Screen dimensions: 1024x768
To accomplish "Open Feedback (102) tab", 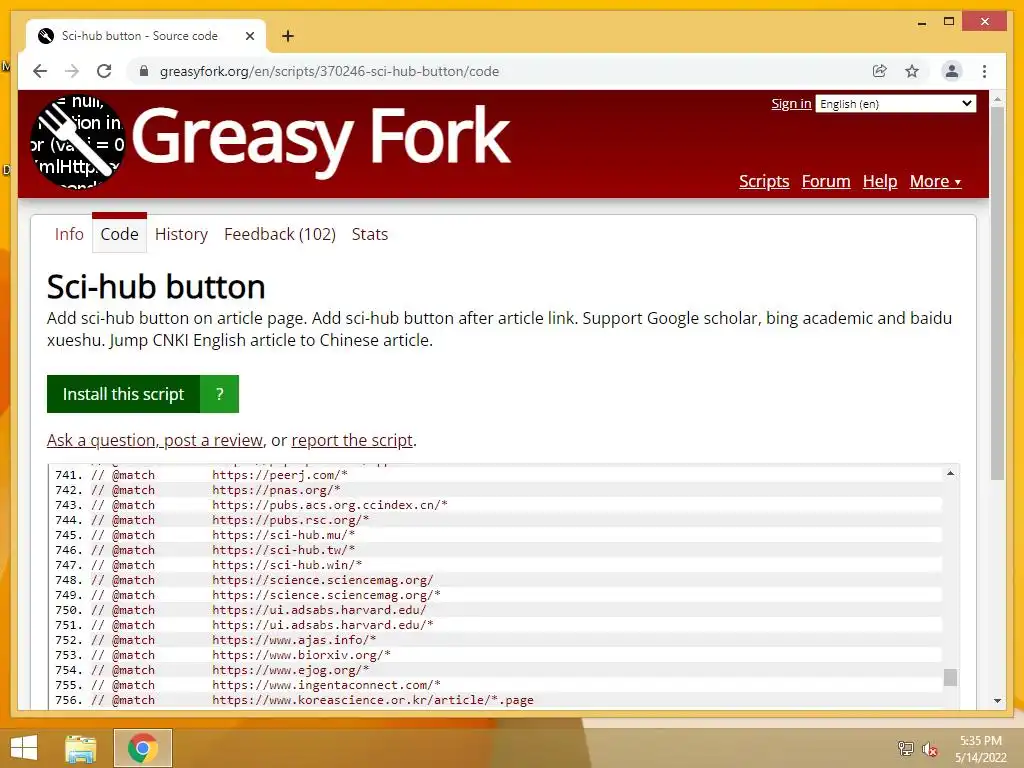I will click(x=280, y=234).
